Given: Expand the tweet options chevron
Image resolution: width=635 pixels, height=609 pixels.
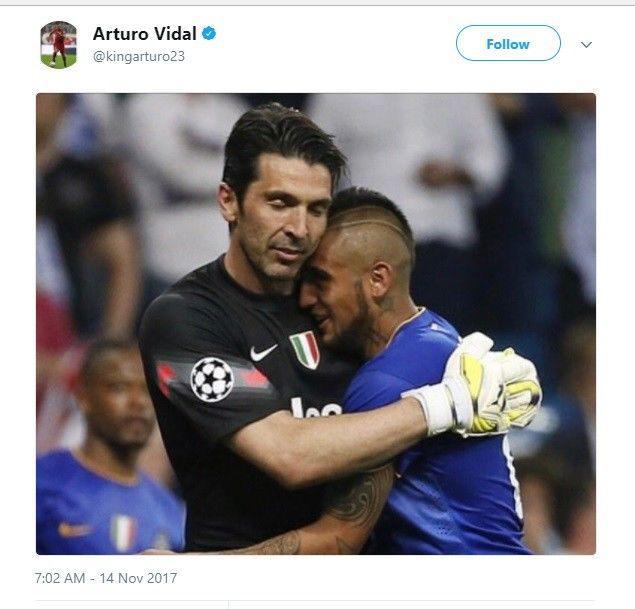Looking at the screenshot, I should (586, 45).
